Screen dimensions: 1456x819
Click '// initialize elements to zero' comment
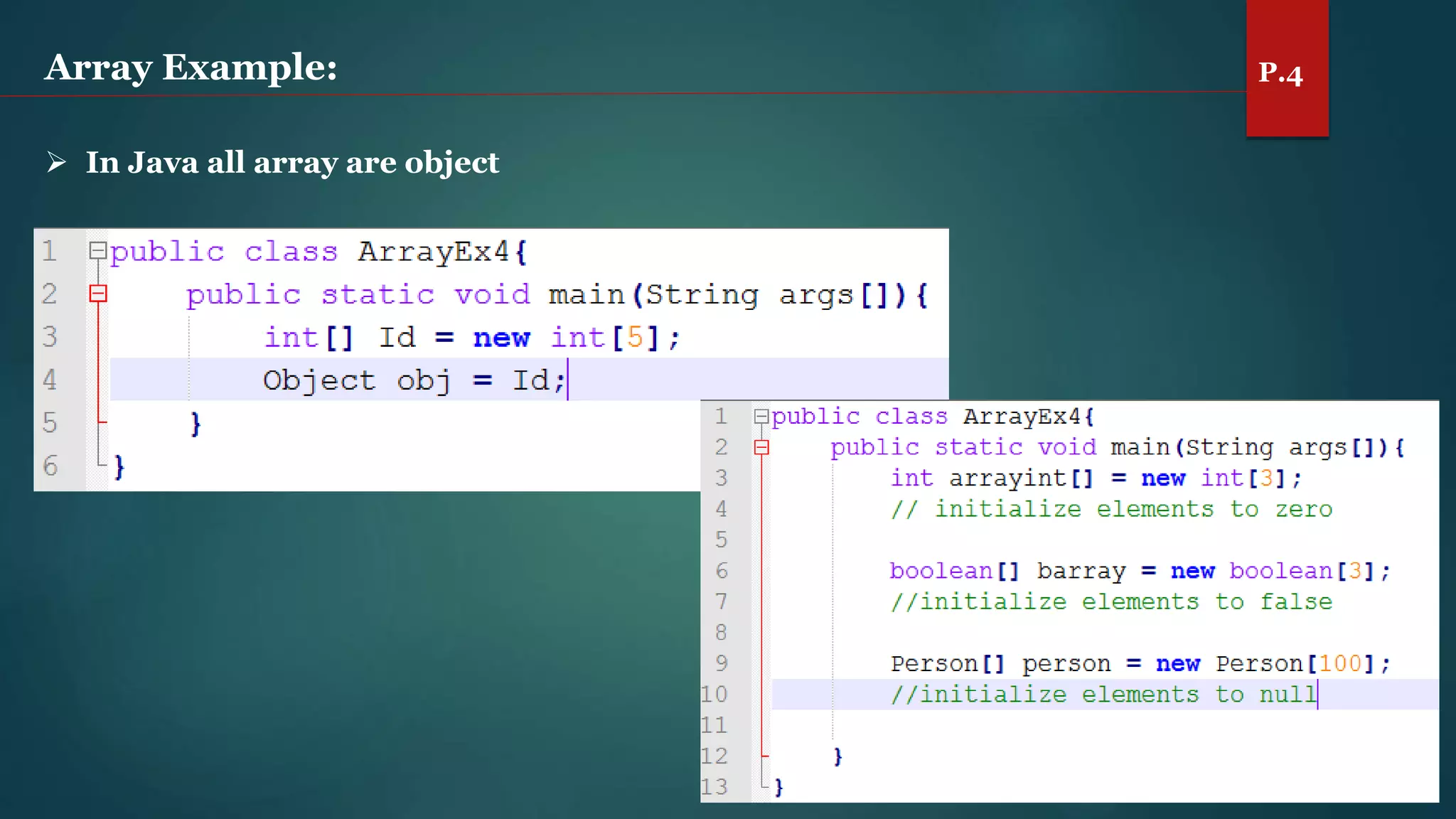1111,510
